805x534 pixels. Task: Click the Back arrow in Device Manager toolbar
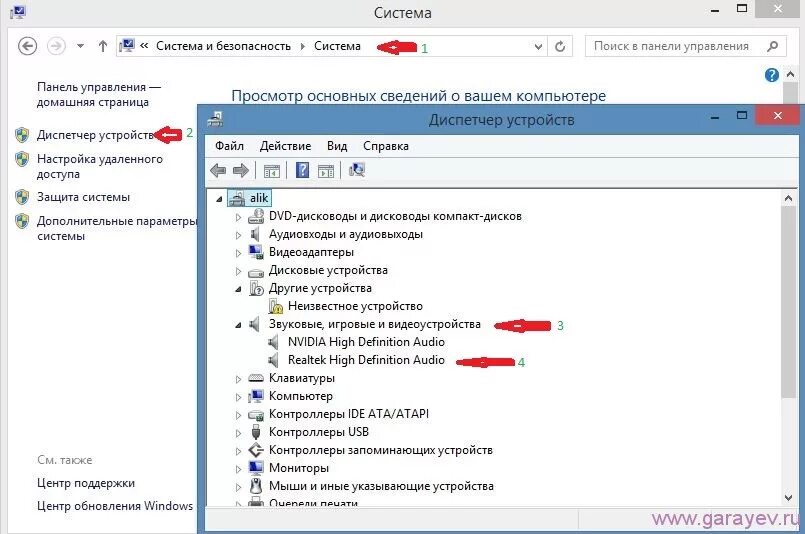(218, 170)
